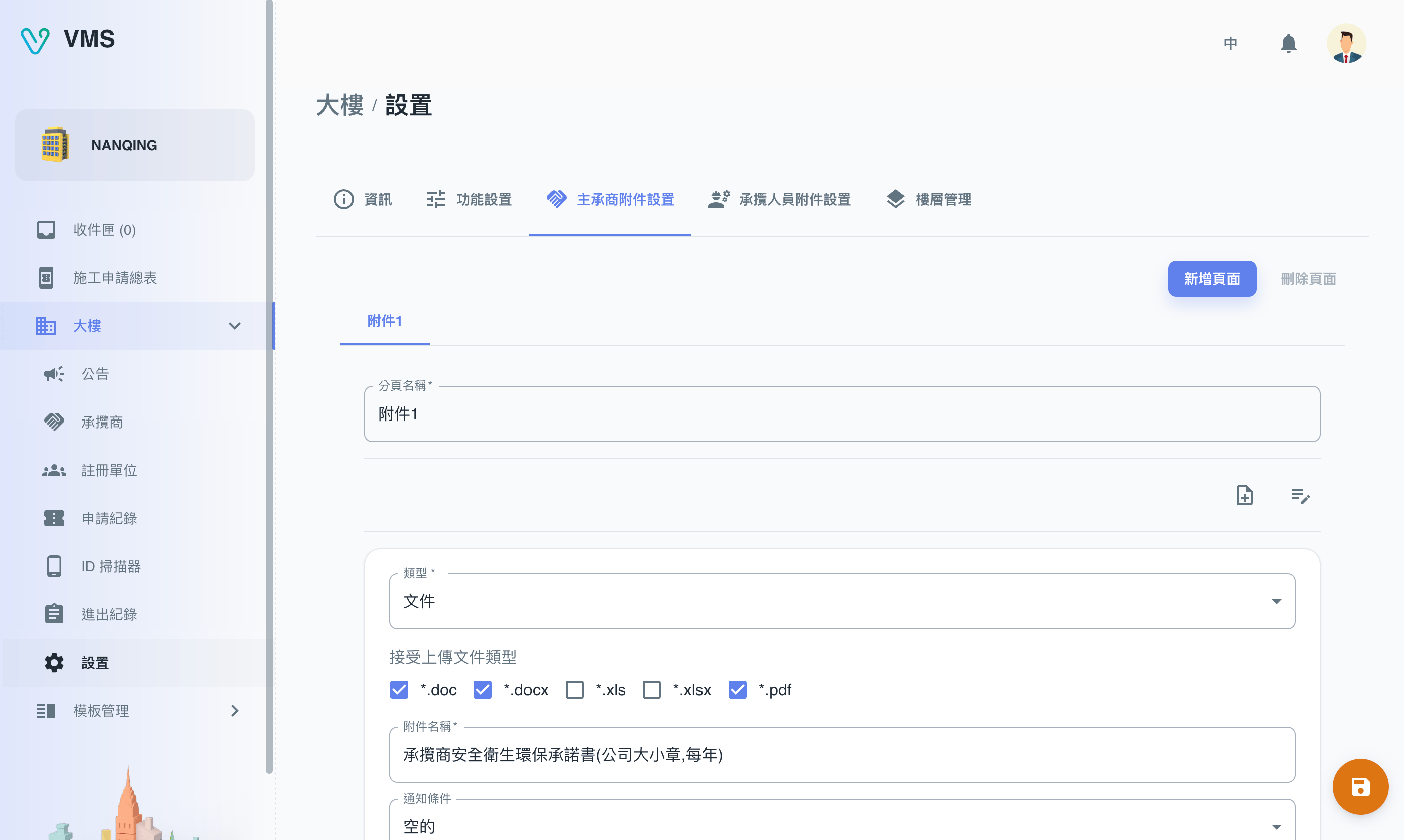Open the 類型 dropdown showing 文件
Screen dimensions: 1404x840
[x=841, y=601]
